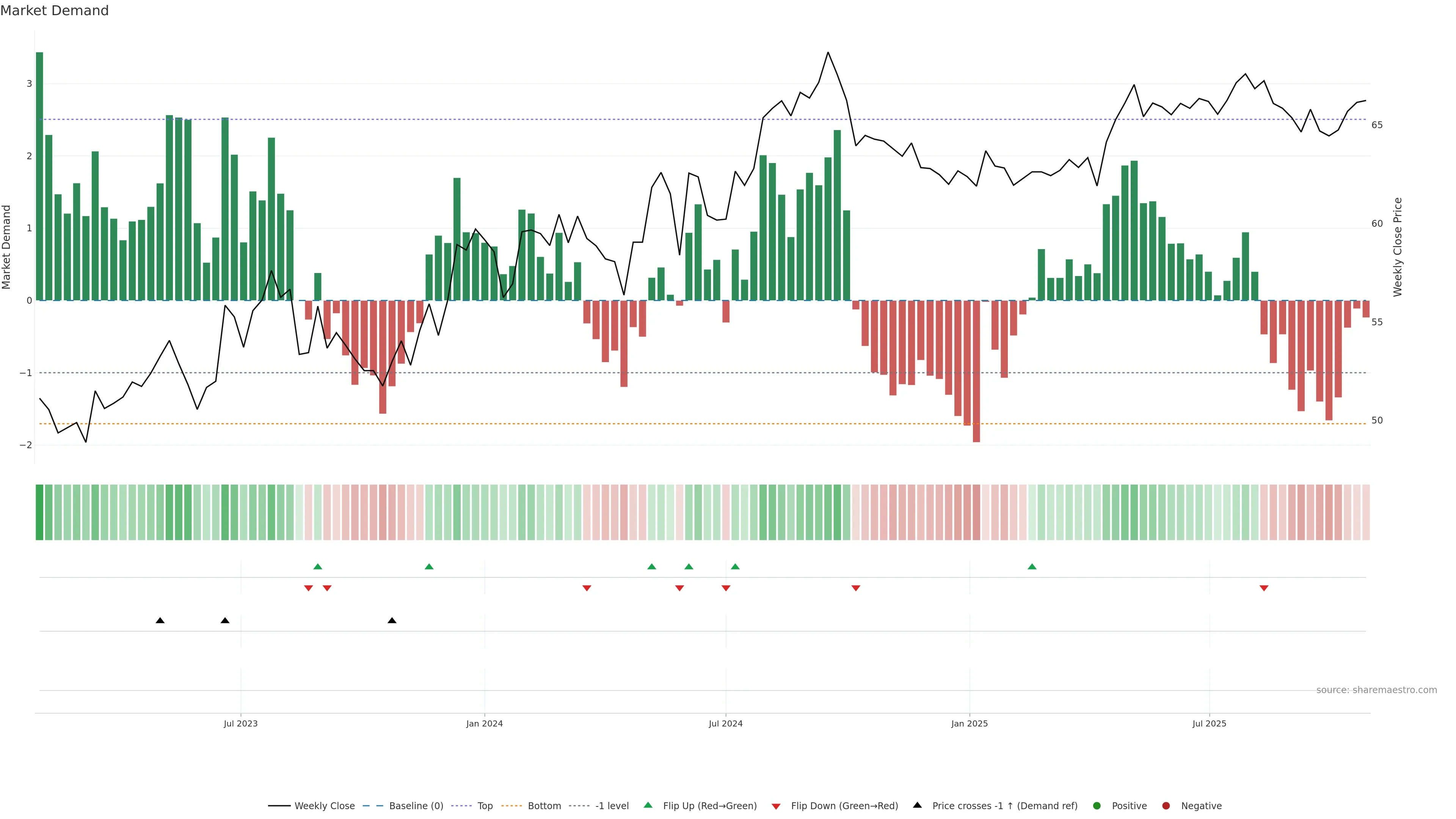Click the Jan 2024 x-axis label
The width and height of the screenshot is (1456, 819).
tap(484, 723)
